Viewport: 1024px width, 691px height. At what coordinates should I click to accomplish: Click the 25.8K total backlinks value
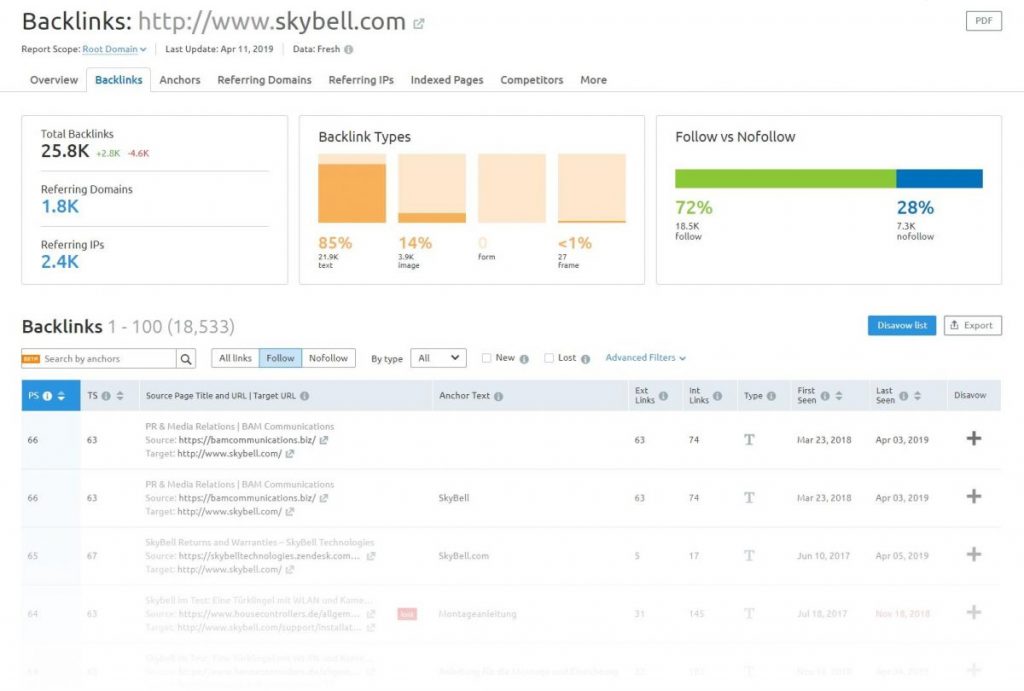pos(65,152)
